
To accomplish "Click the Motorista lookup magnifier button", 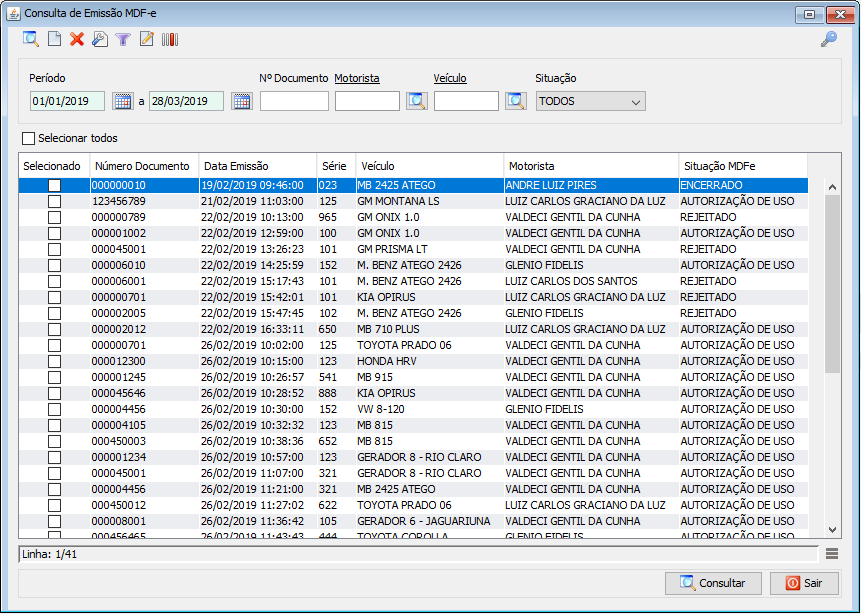I will point(417,101).
